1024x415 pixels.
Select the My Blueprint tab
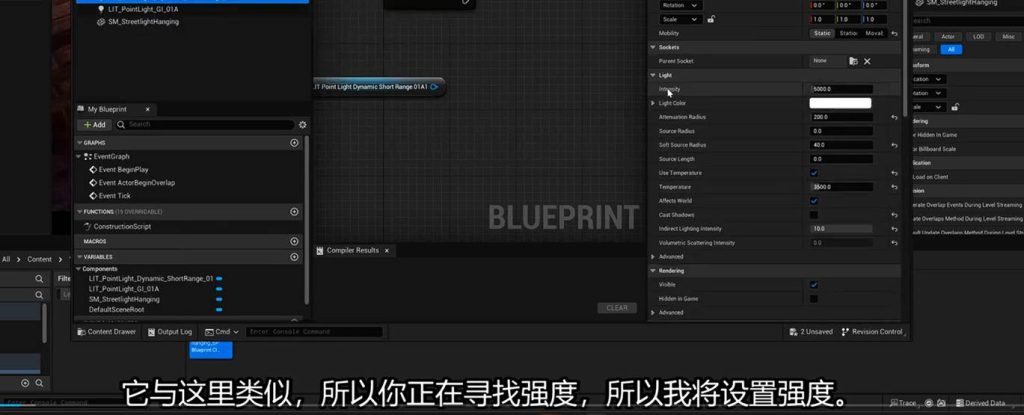tap(109, 109)
